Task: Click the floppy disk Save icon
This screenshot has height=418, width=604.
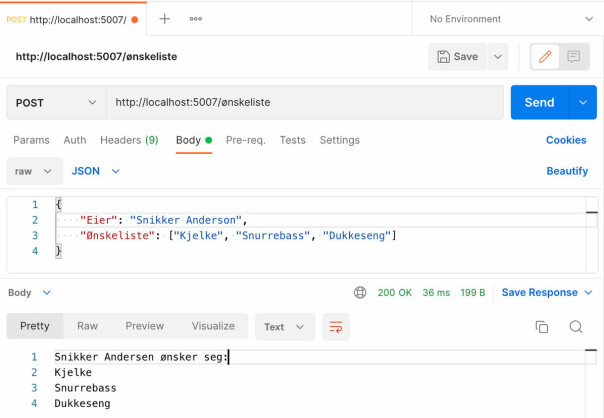Action: tap(443, 57)
